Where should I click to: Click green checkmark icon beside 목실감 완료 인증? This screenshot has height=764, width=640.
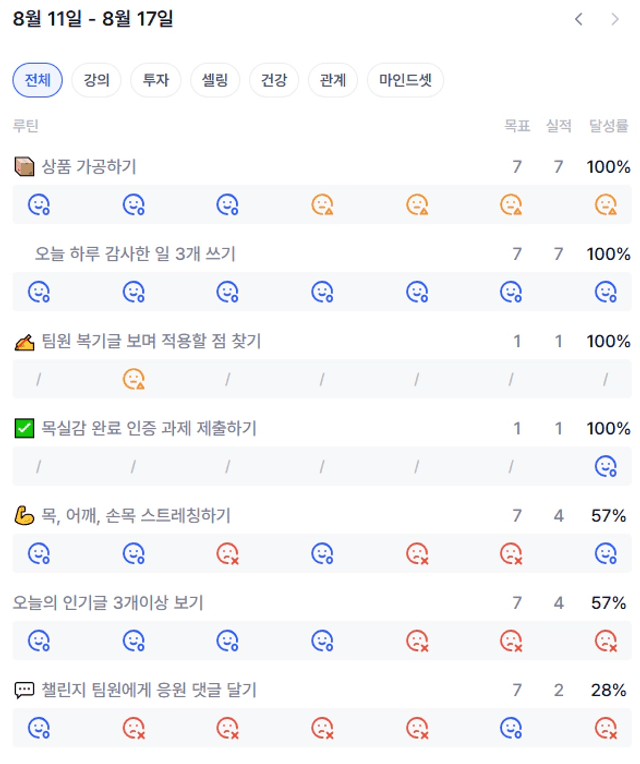coord(24,428)
